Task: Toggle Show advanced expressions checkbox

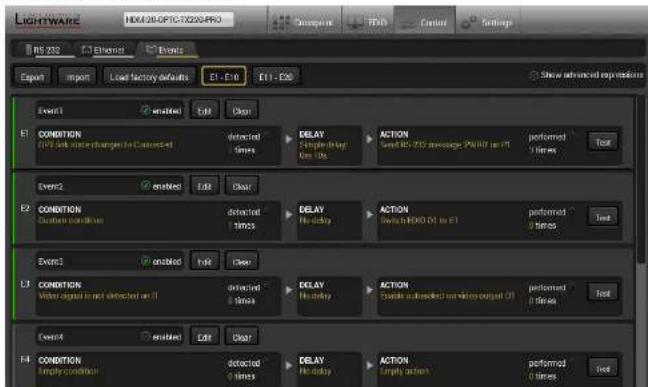Action: [x=534, y=75]
